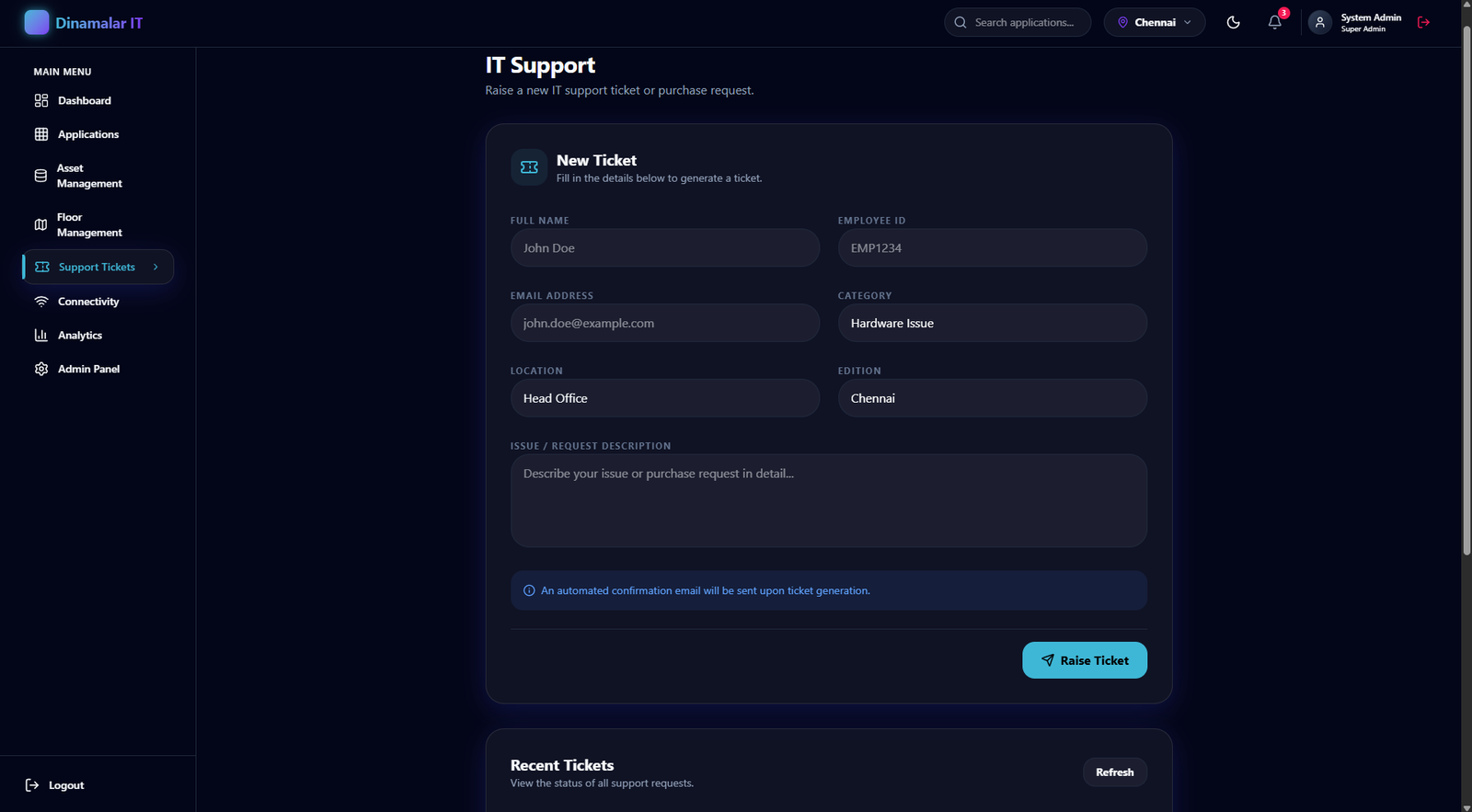Open Connectivity menu item
The image size is (1472, 812).
pyautogui.click(x=98, y=302)
